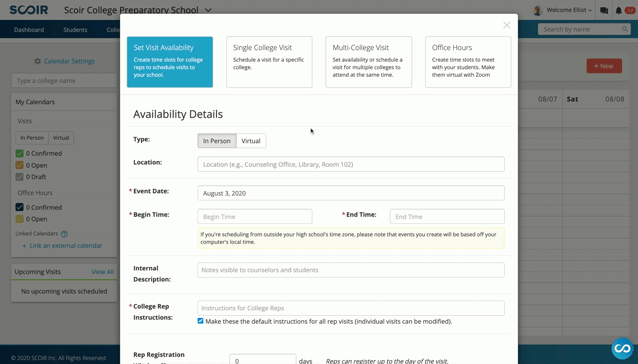638x364 pixels.
Task: Toggle Visits 0 Open orange checkbox
Action: tap(19, 165)
